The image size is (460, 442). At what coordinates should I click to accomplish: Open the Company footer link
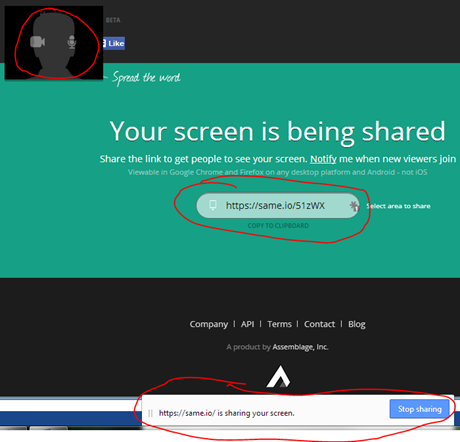click(x=209, y=324)
